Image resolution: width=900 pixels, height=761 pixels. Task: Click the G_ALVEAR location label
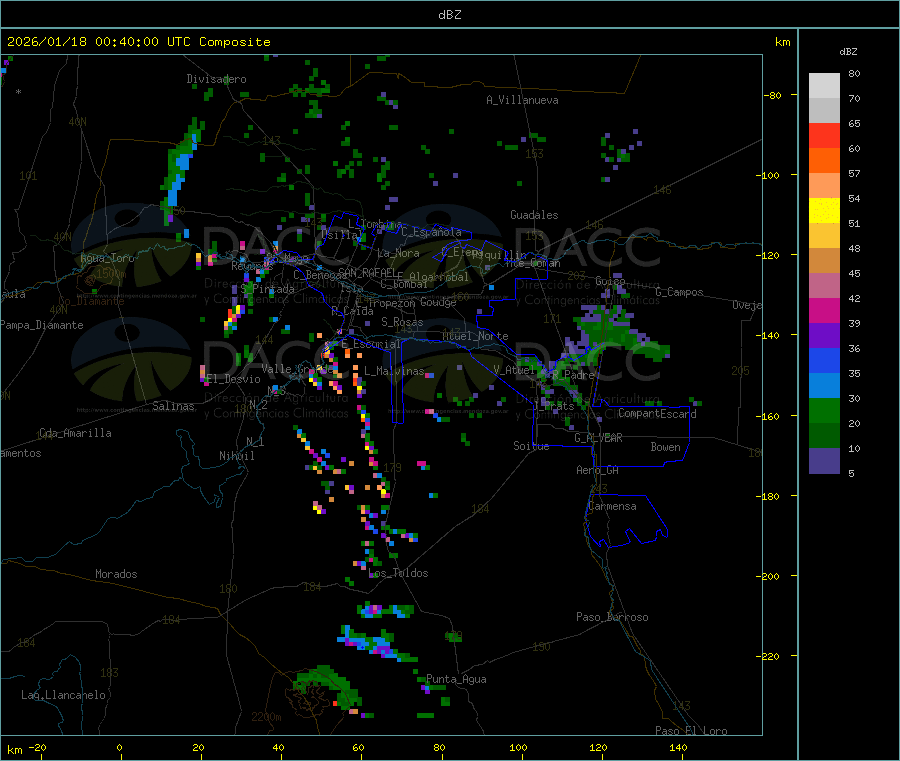(598, 438)
